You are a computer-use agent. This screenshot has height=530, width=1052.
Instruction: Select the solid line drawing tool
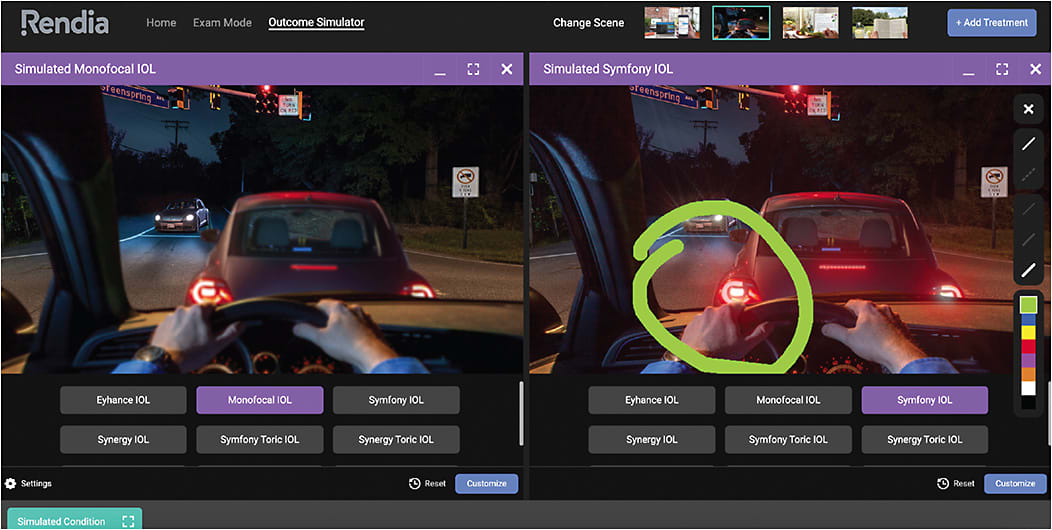pyautogui.click(x=1029, y=143)
